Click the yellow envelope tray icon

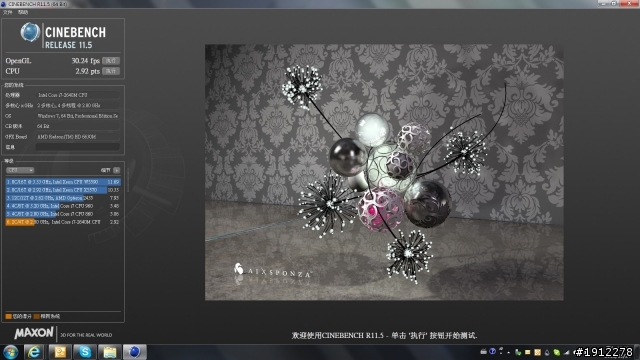(527, 352)
